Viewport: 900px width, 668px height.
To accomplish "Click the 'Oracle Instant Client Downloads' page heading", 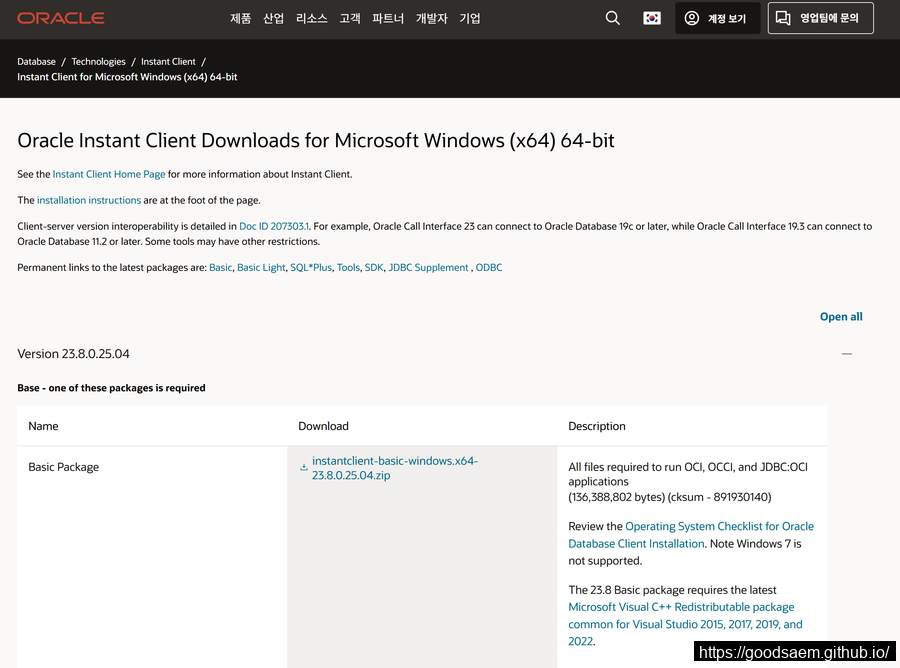I will tap(316, 141).
